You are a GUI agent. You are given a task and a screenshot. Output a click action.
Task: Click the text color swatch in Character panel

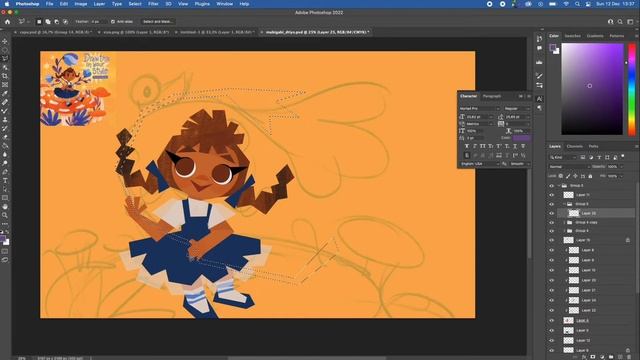pos(522,138)
